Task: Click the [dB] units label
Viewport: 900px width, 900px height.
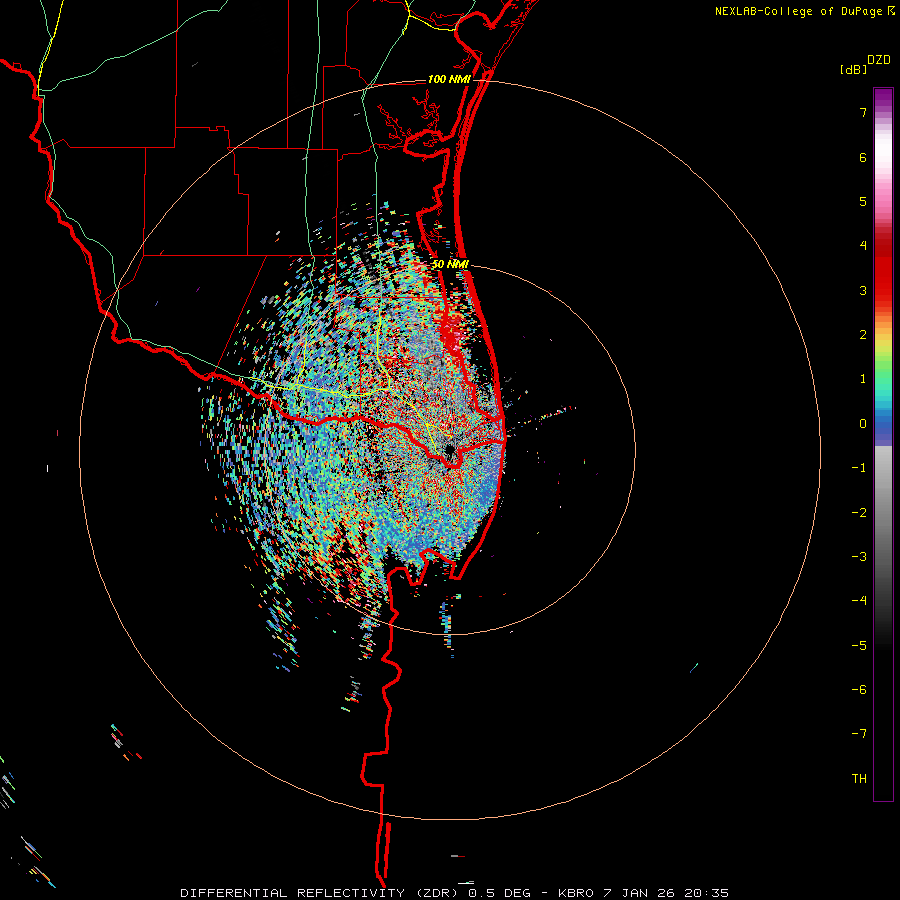Action: tap(853, 70)
